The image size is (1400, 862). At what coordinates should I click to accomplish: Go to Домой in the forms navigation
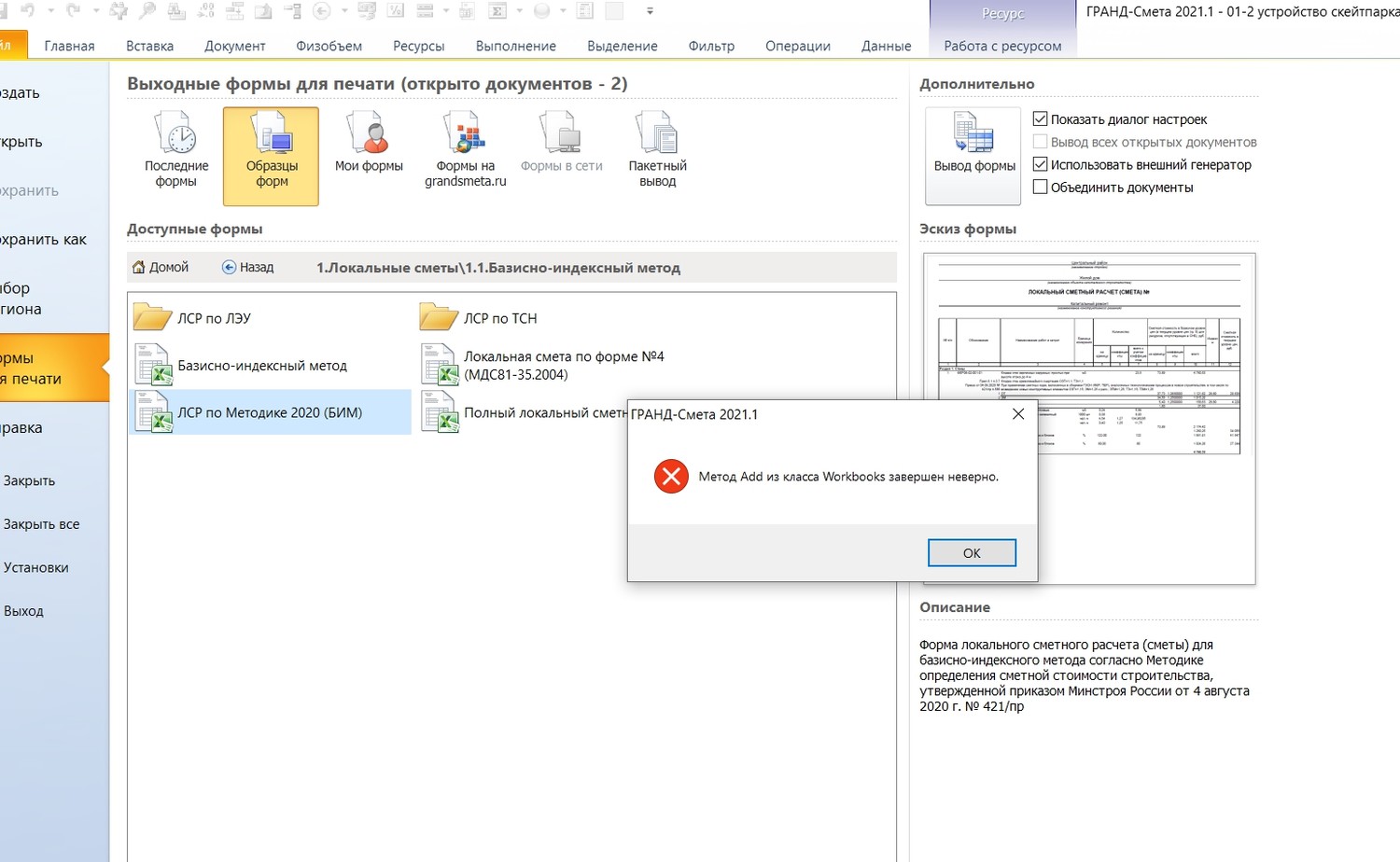[x=161, y=268]
